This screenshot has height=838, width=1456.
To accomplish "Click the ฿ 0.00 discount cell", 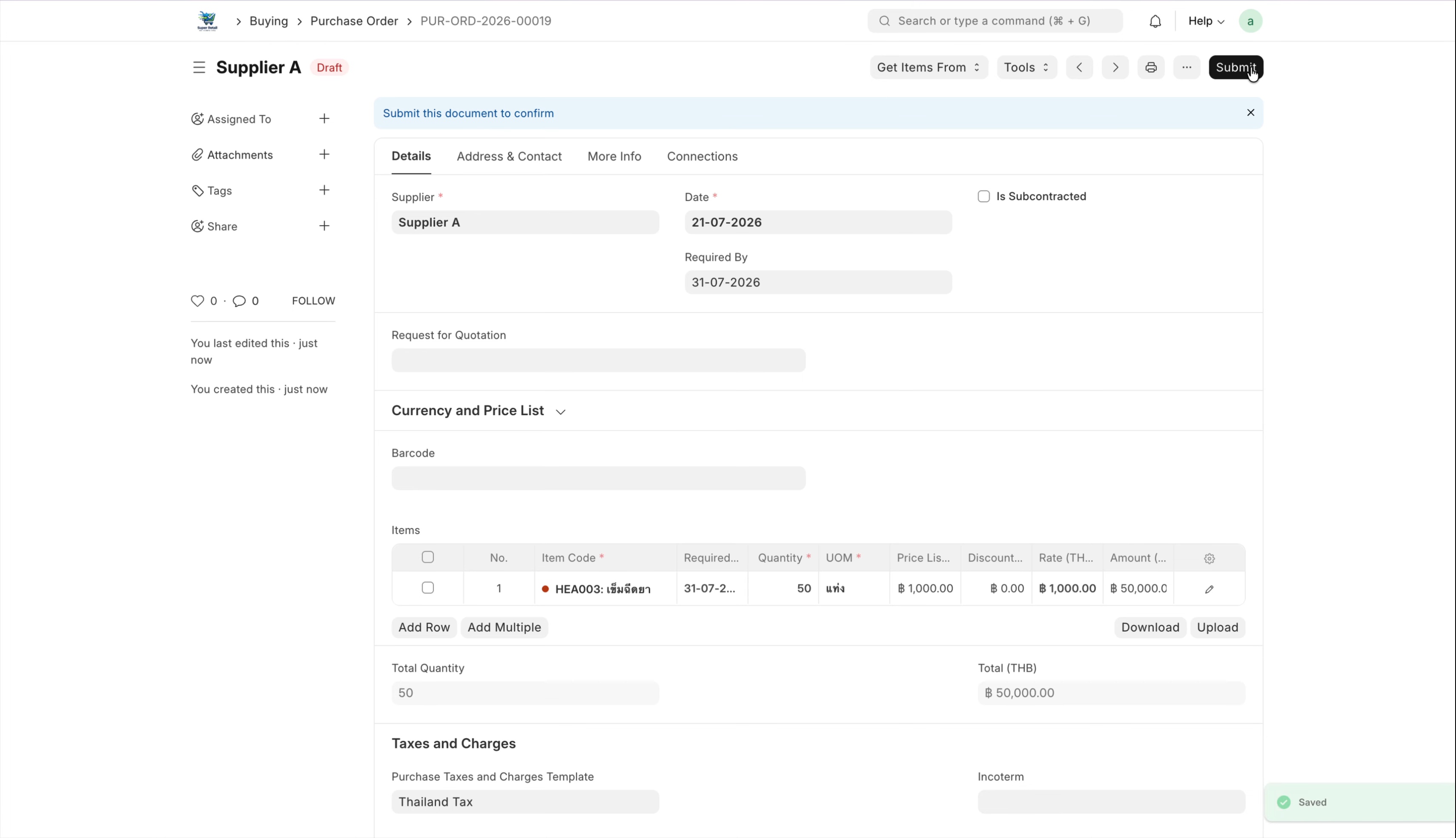I will (x=996, y=589).
